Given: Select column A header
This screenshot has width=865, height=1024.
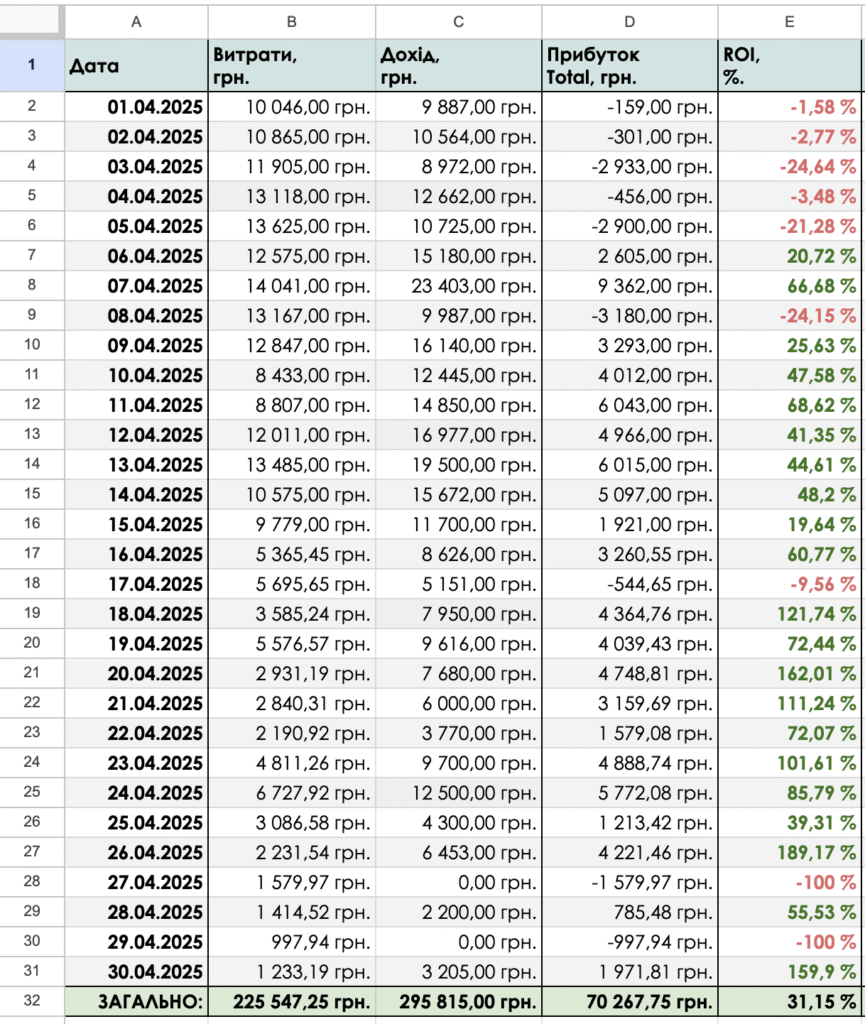Looking at the screenshot, I should click(136, 22).
